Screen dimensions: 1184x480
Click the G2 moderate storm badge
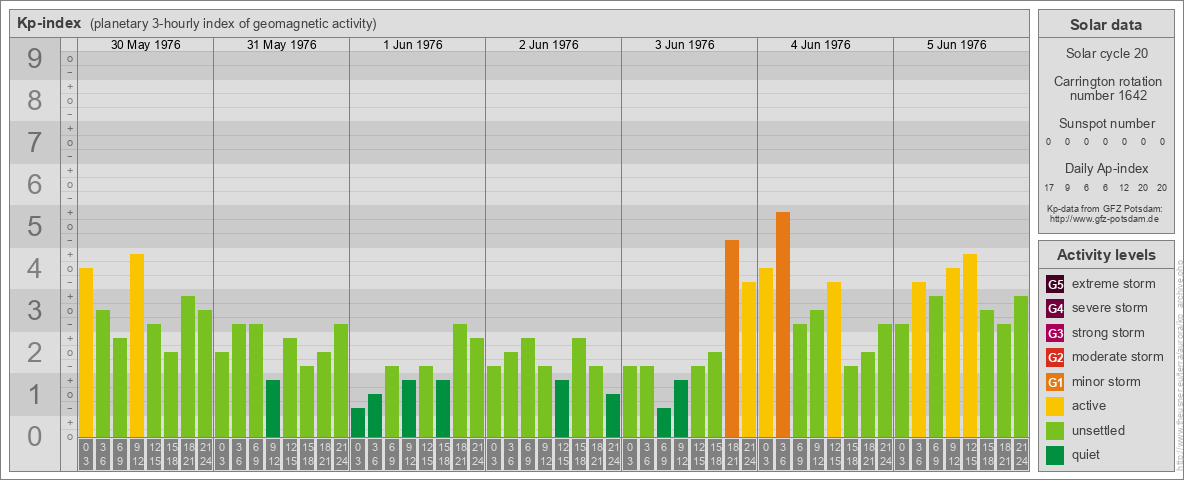(1055, 357)
